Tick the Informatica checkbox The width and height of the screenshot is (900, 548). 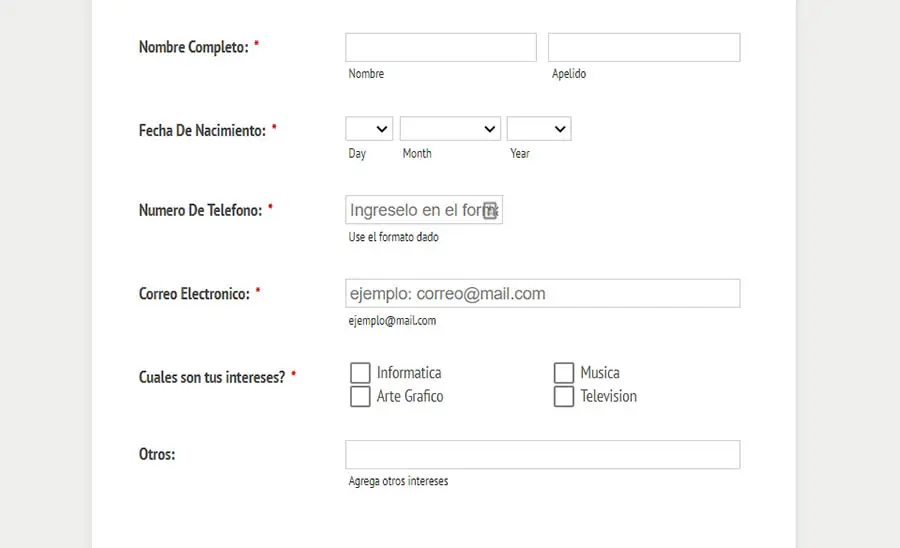coord(360,373)
